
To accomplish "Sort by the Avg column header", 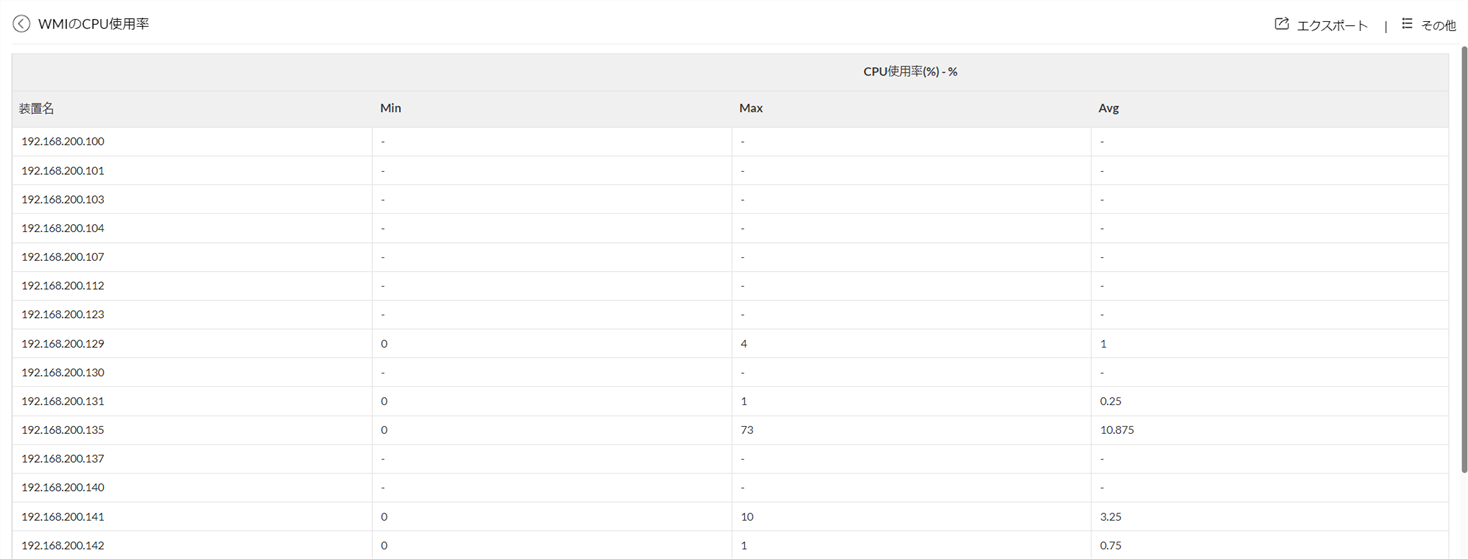I will [1108, 108].
